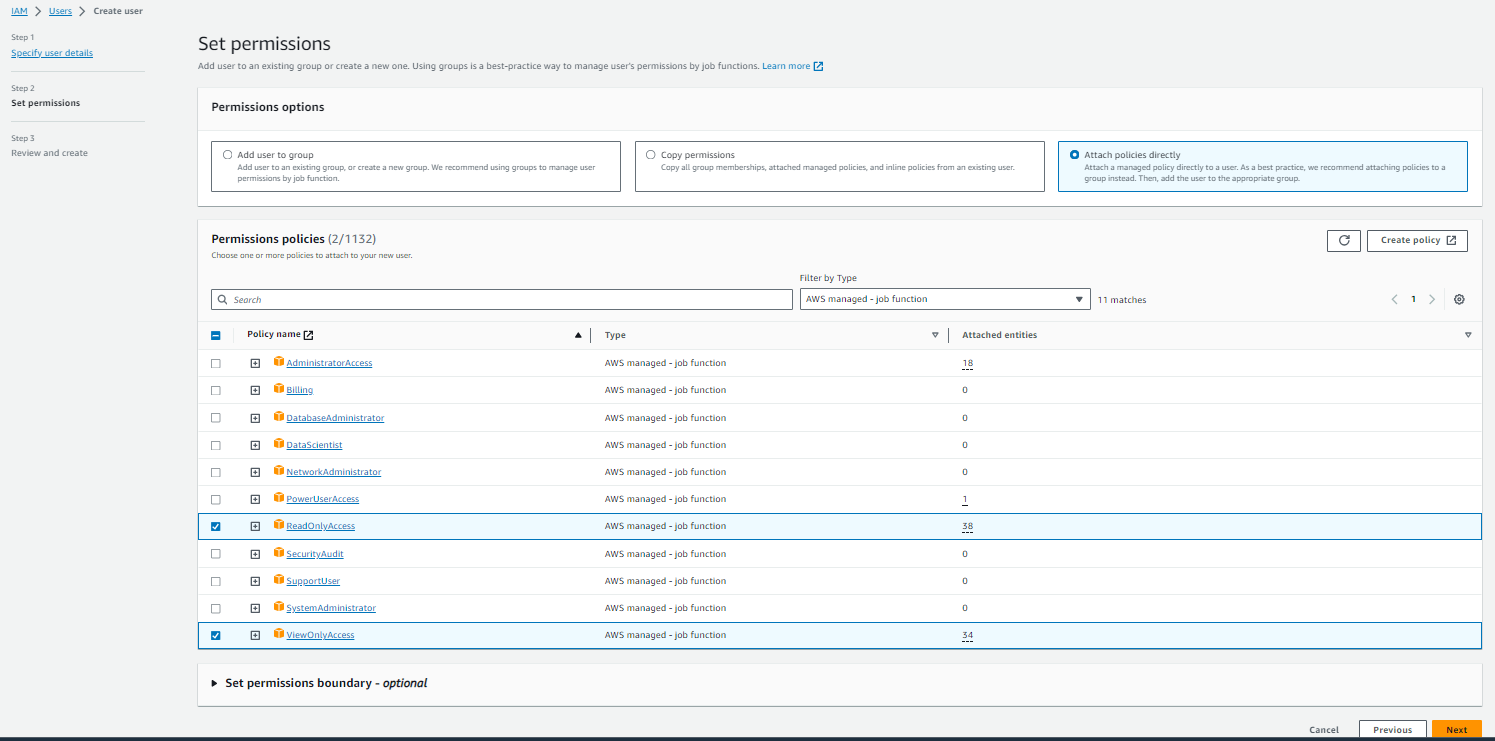Expand the PowerUserAccess policy row details
This screenshot has width=1495, height=741.
[x=255, y=499]
